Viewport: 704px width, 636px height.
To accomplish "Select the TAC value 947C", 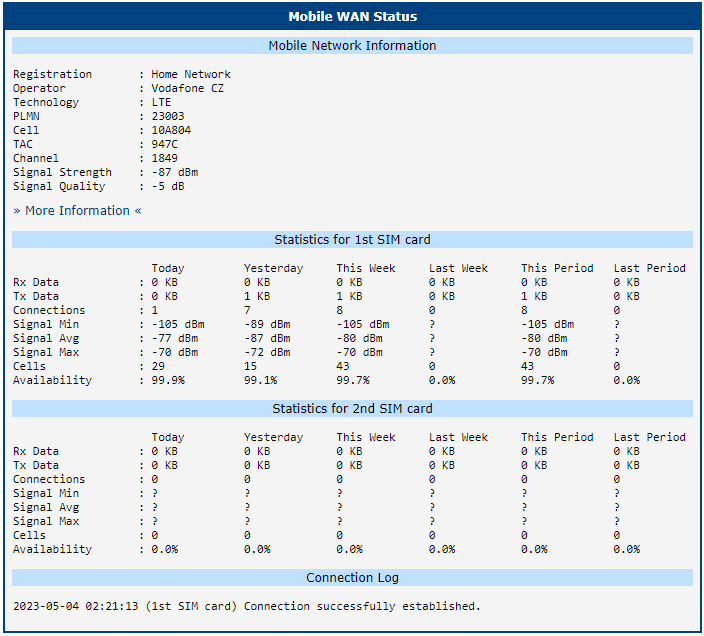I will [x=164, y=144].
